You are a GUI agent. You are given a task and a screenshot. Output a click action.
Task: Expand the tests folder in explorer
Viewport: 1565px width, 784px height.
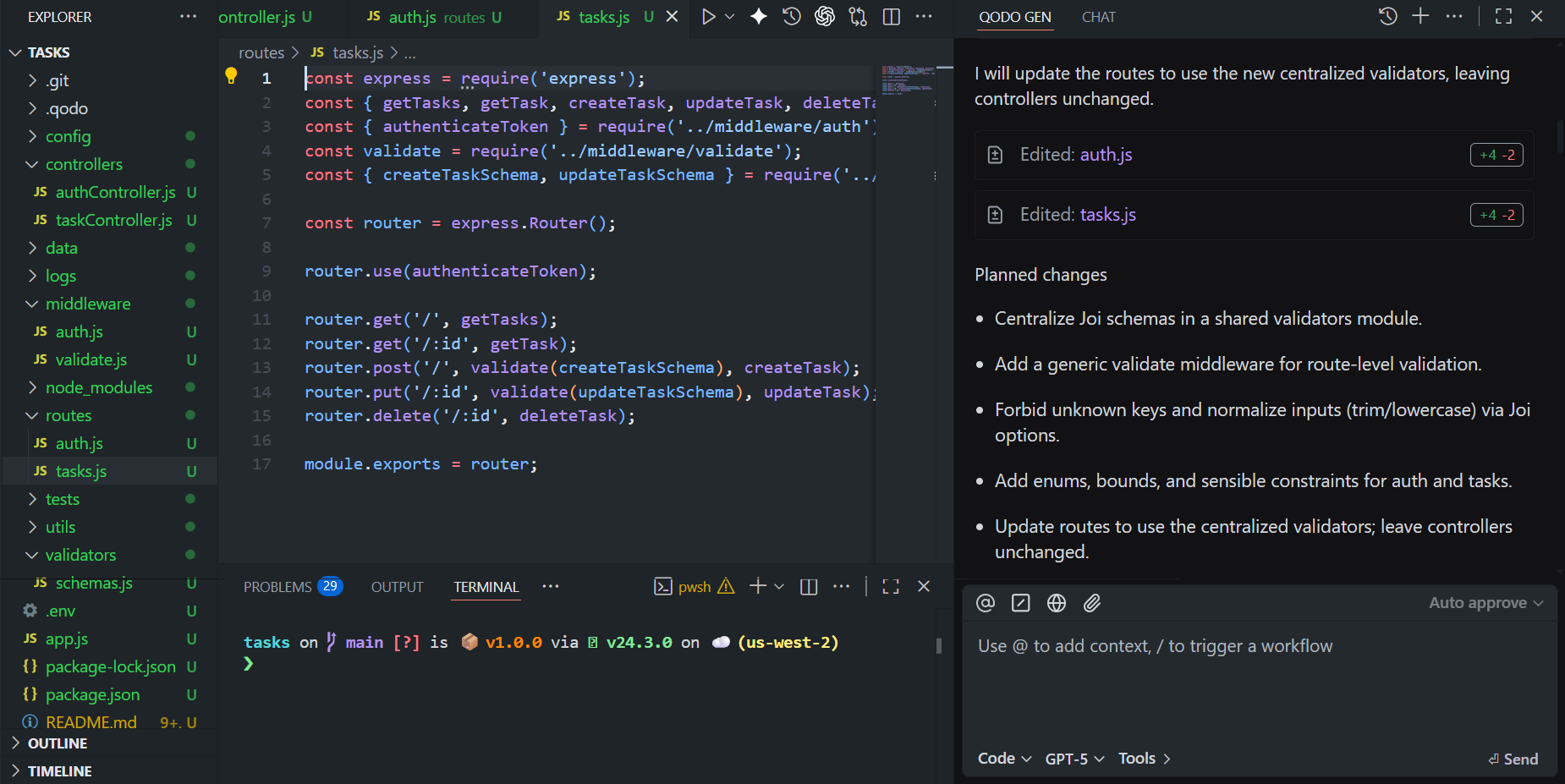pyautogui.click(x=63, y=499)
